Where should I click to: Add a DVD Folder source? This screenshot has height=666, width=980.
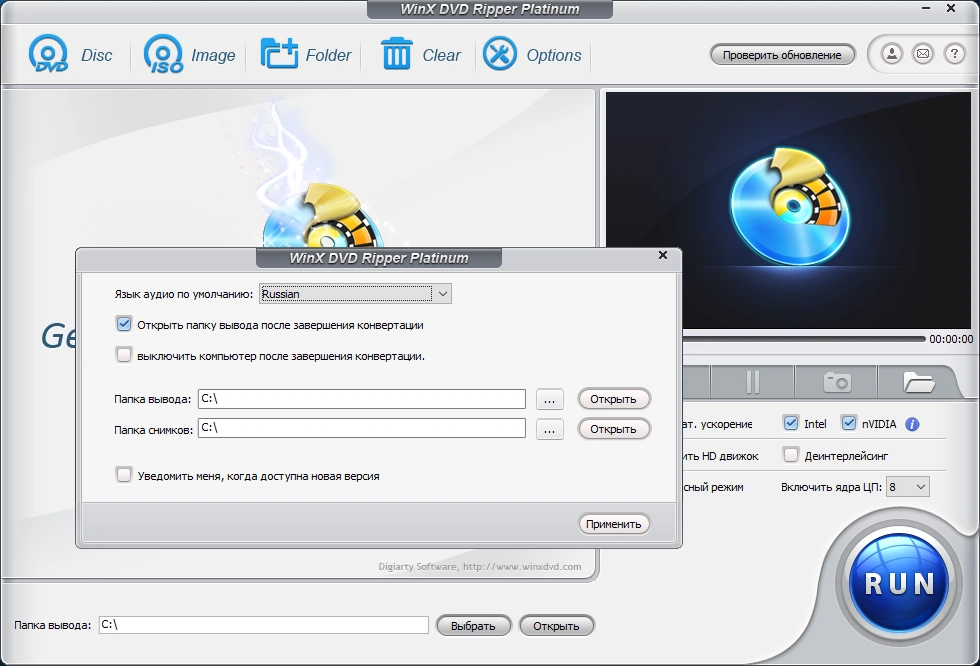[x=279, y=54]
